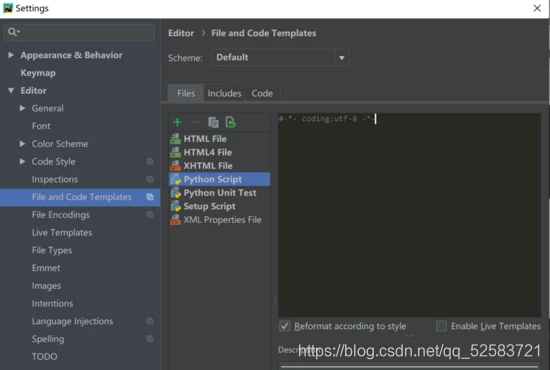Select the HTML File template
The width and height of the screenshot is (550, 370).
click(x=220, y=139)
